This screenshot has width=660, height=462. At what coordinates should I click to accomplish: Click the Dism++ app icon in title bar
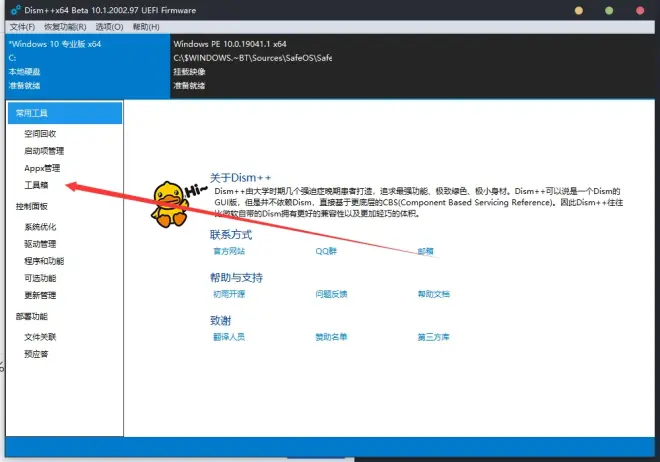tap(16, 10)
